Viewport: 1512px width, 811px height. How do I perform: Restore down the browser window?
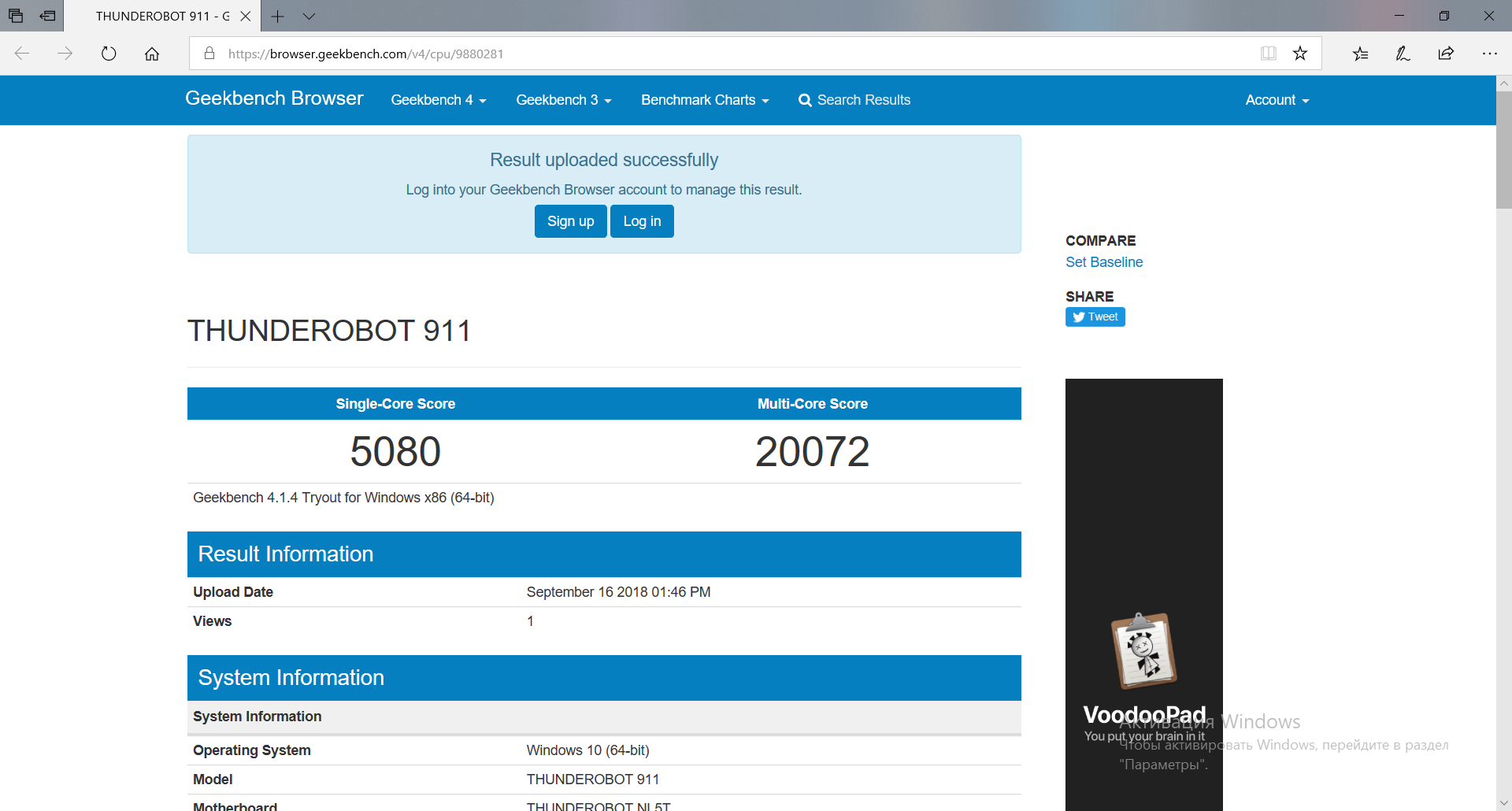coord(1444,16)
